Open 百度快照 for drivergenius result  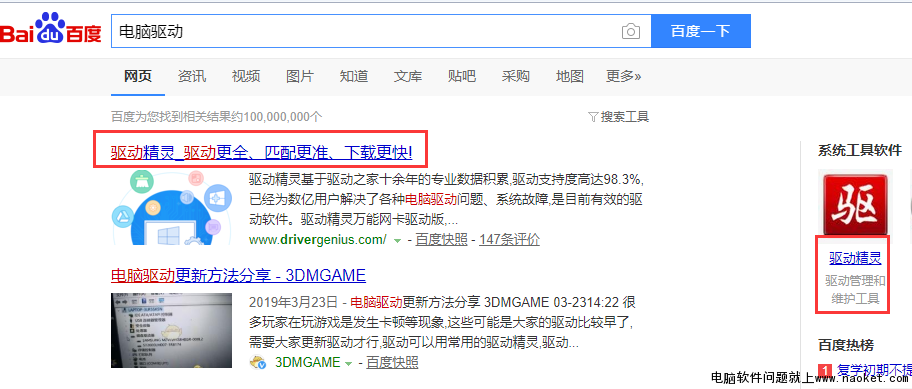(441, 240)
